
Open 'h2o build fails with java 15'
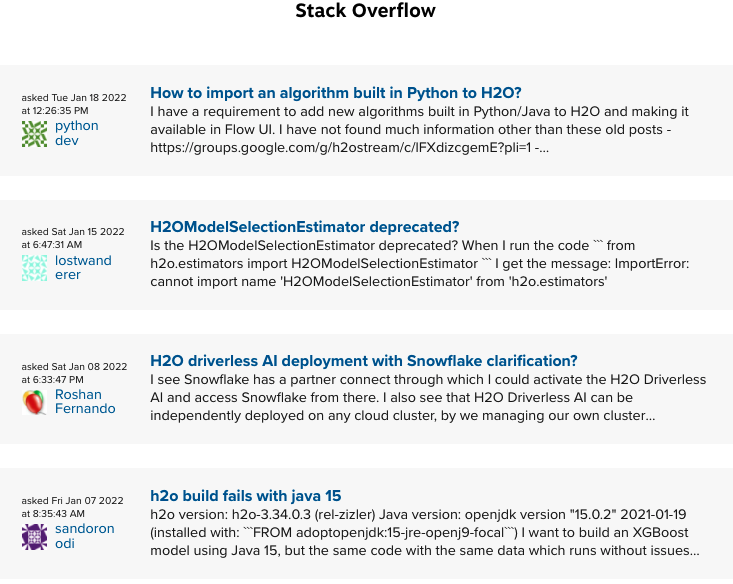[245, 496]
